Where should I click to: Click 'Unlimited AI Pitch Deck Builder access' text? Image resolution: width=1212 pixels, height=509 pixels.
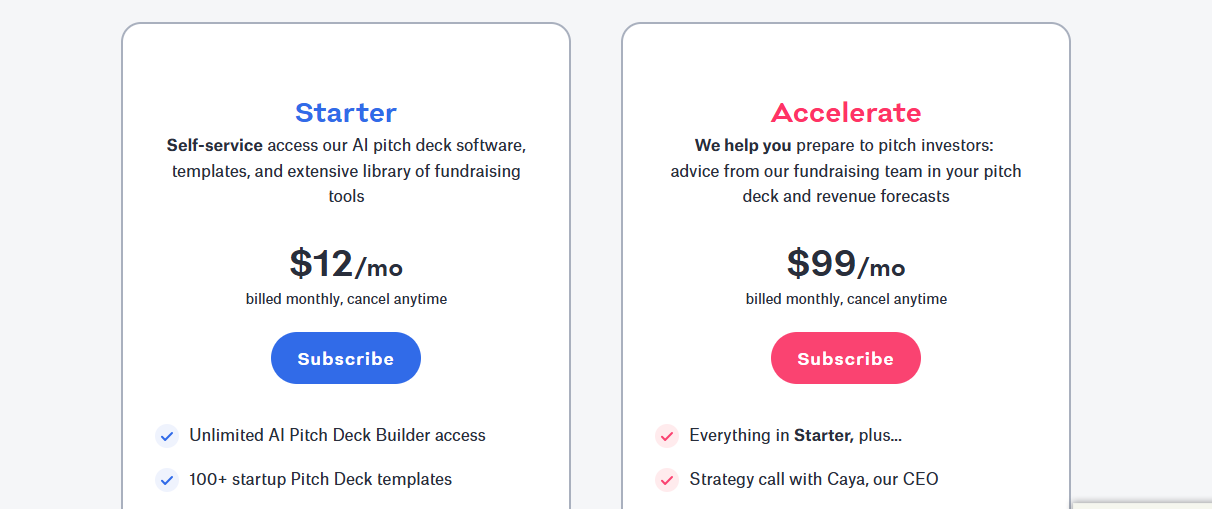pyautogui.click(x=337, y=435)
